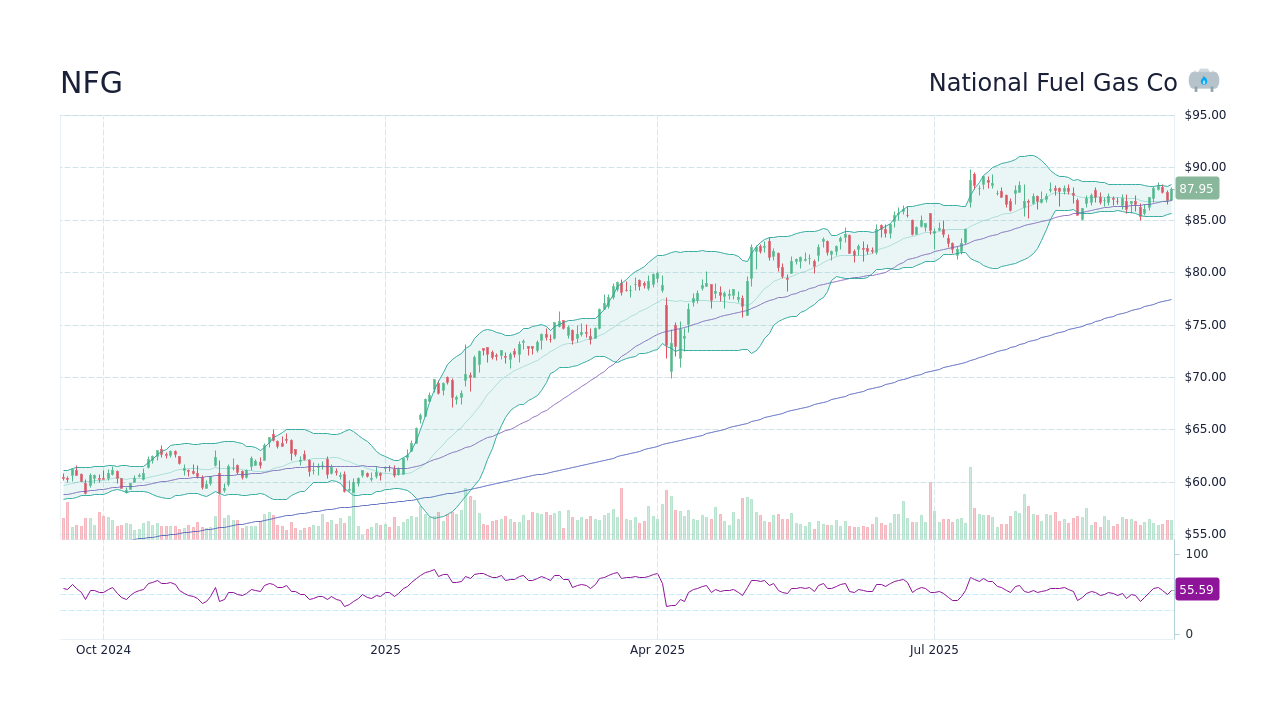1280x720 pixels.
Task: Expand the Apr 2025 axis label
Action: point(658,650)
